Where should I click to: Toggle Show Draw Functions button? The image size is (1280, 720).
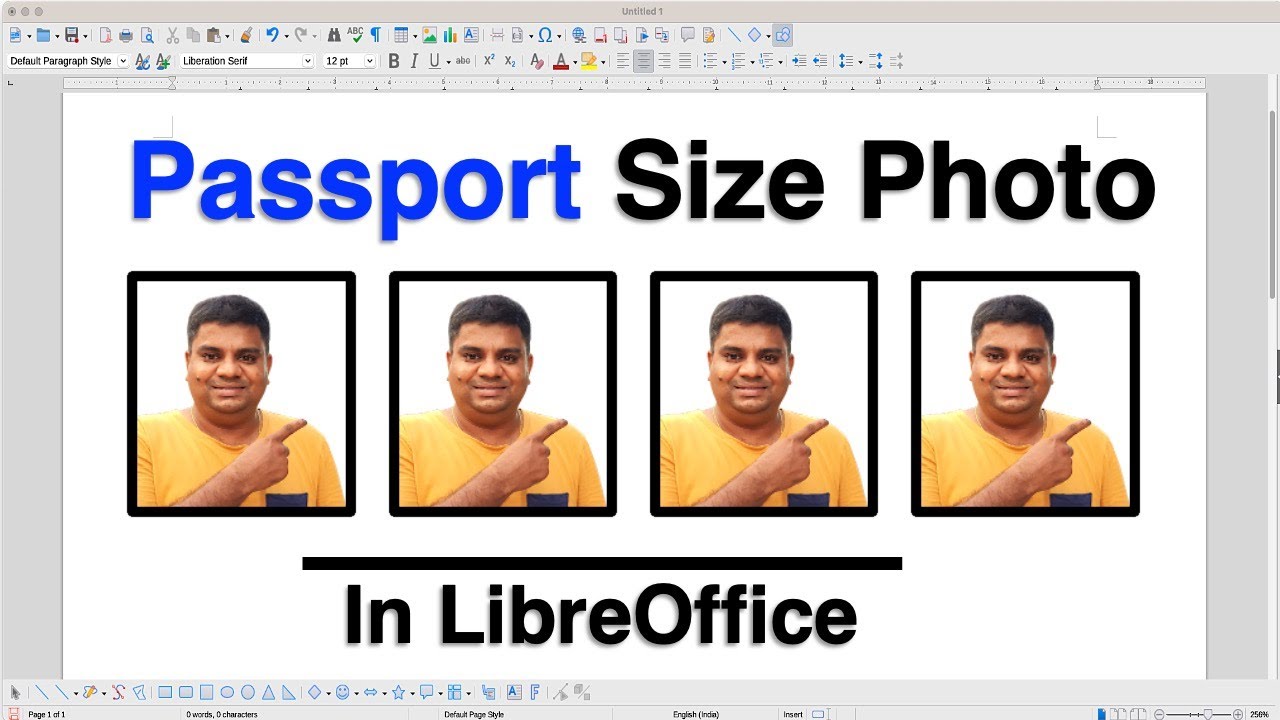783,35
